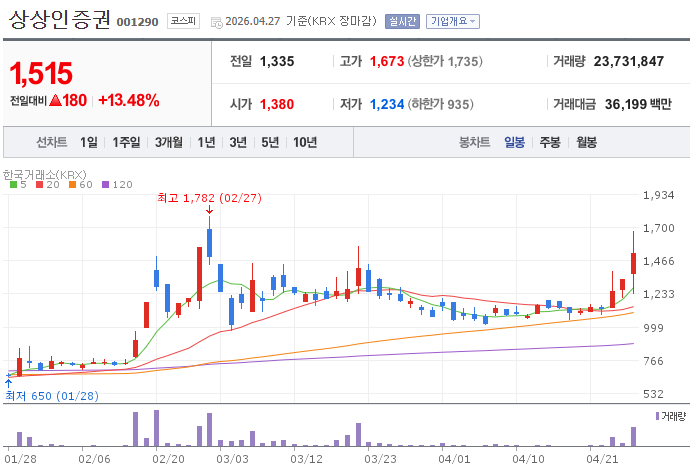Select the 1일 line chart period
This screenshot has height=470, width=690.
click(x=88, y=142)
